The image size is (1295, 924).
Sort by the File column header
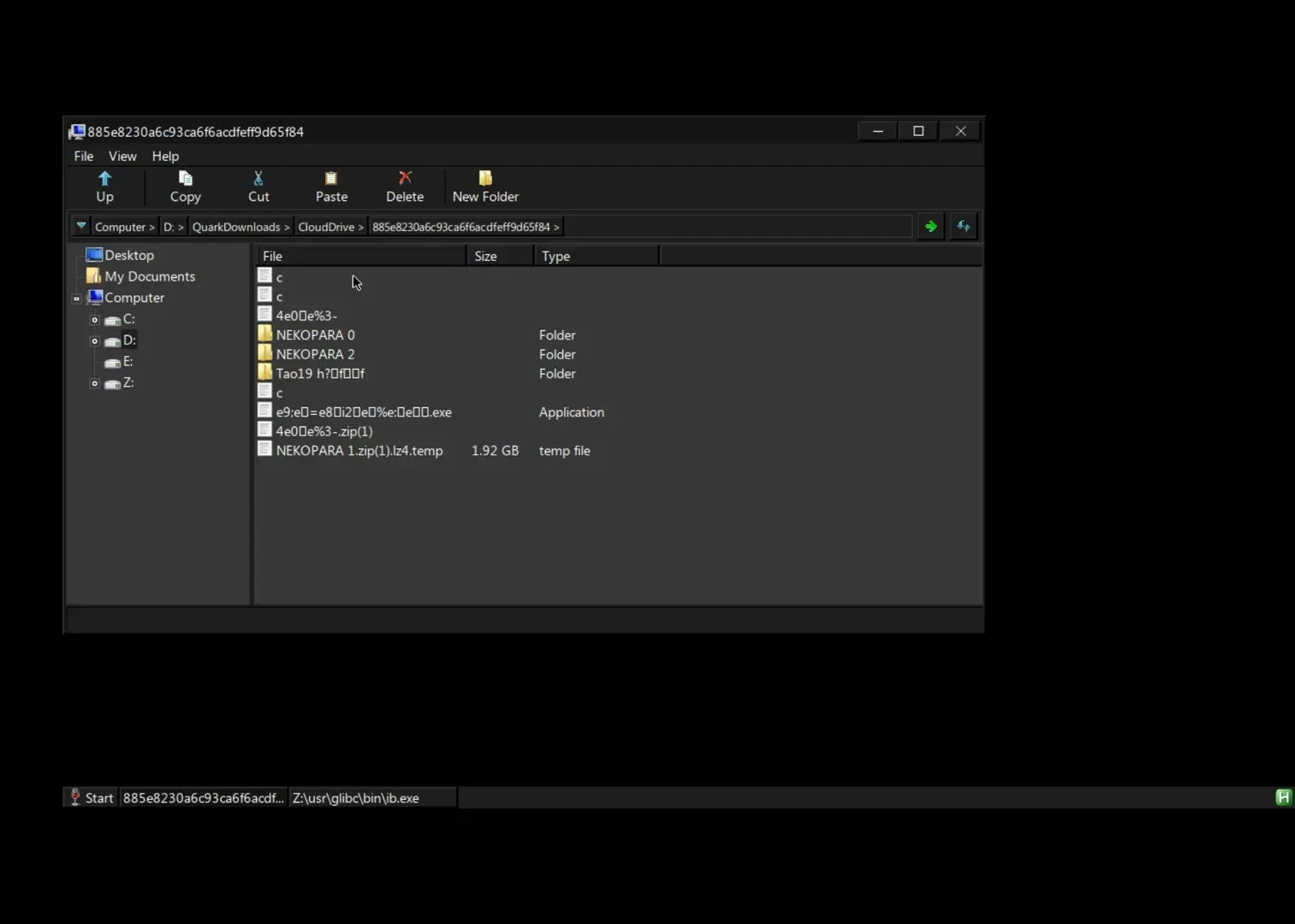pos(361,256)
